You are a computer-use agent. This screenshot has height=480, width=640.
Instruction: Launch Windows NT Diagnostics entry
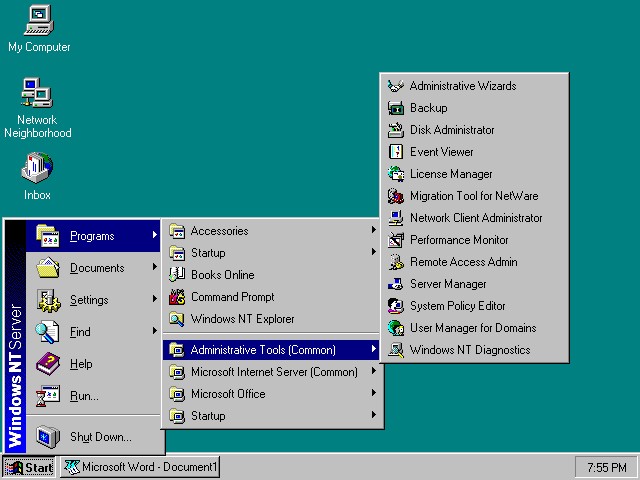pyautogui.click(x=474, y=350)
